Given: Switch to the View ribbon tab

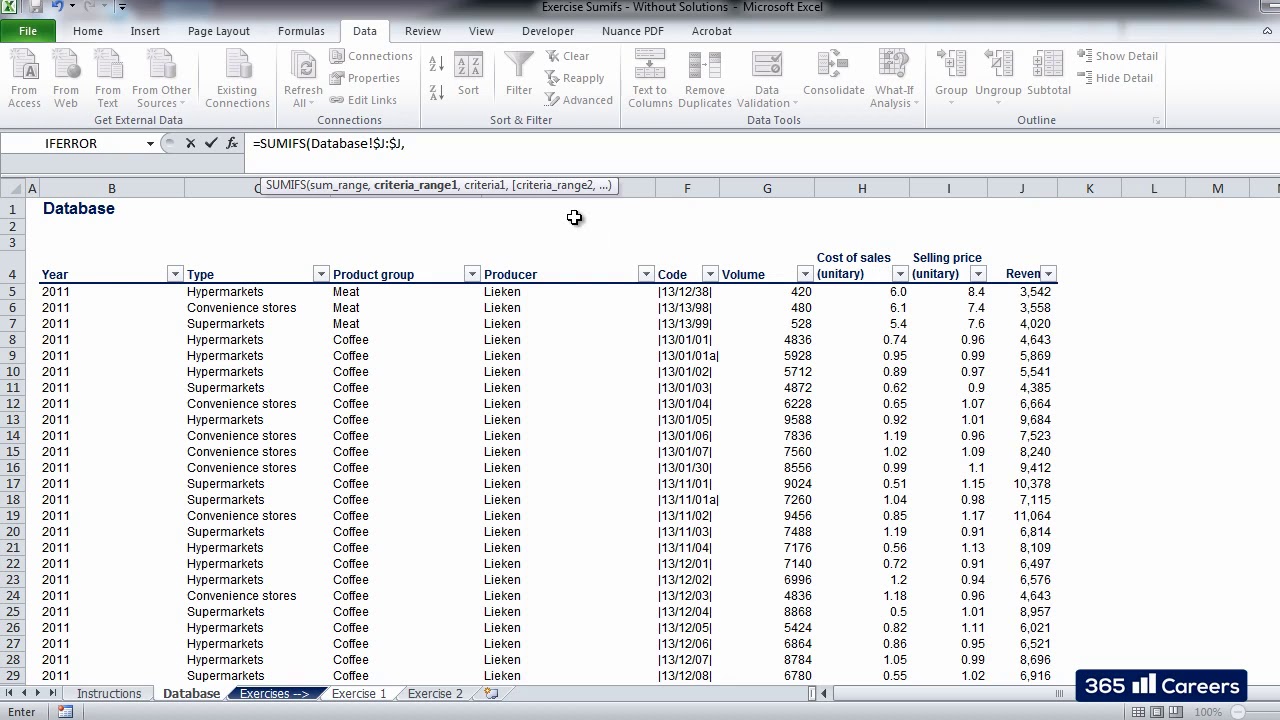Looking at the screenshot, I should tap(481, 31).
